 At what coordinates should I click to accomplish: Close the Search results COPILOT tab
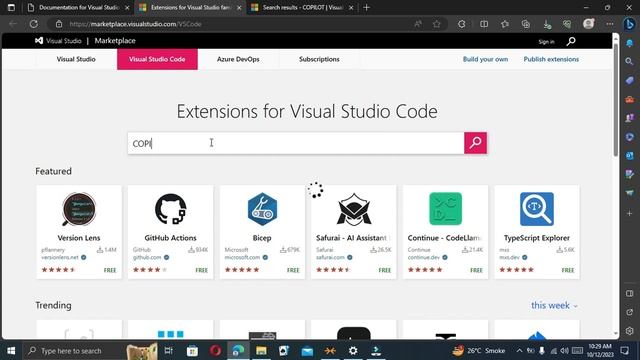(x=351, y=7)
